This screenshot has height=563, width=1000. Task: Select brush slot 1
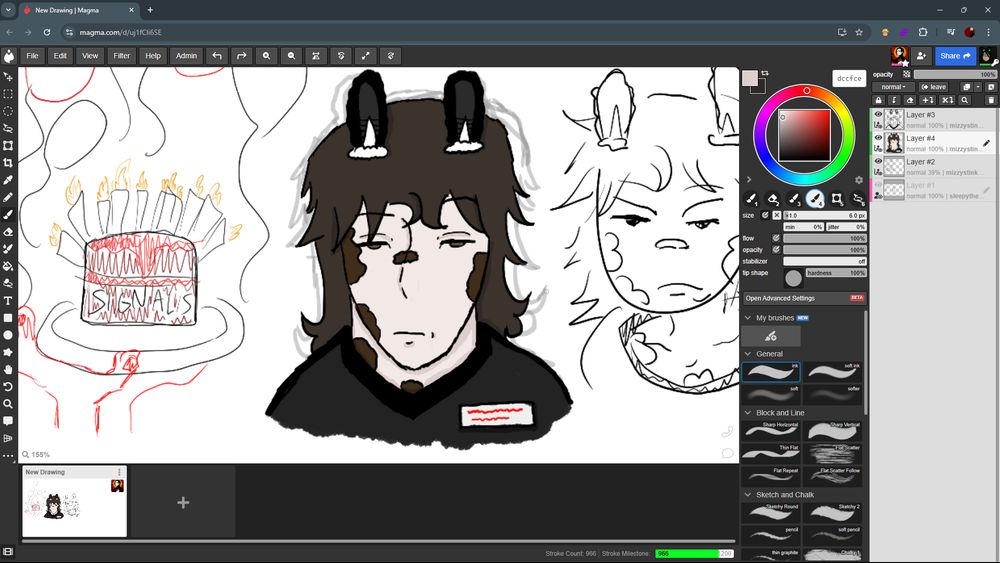[x=751, y=199]
